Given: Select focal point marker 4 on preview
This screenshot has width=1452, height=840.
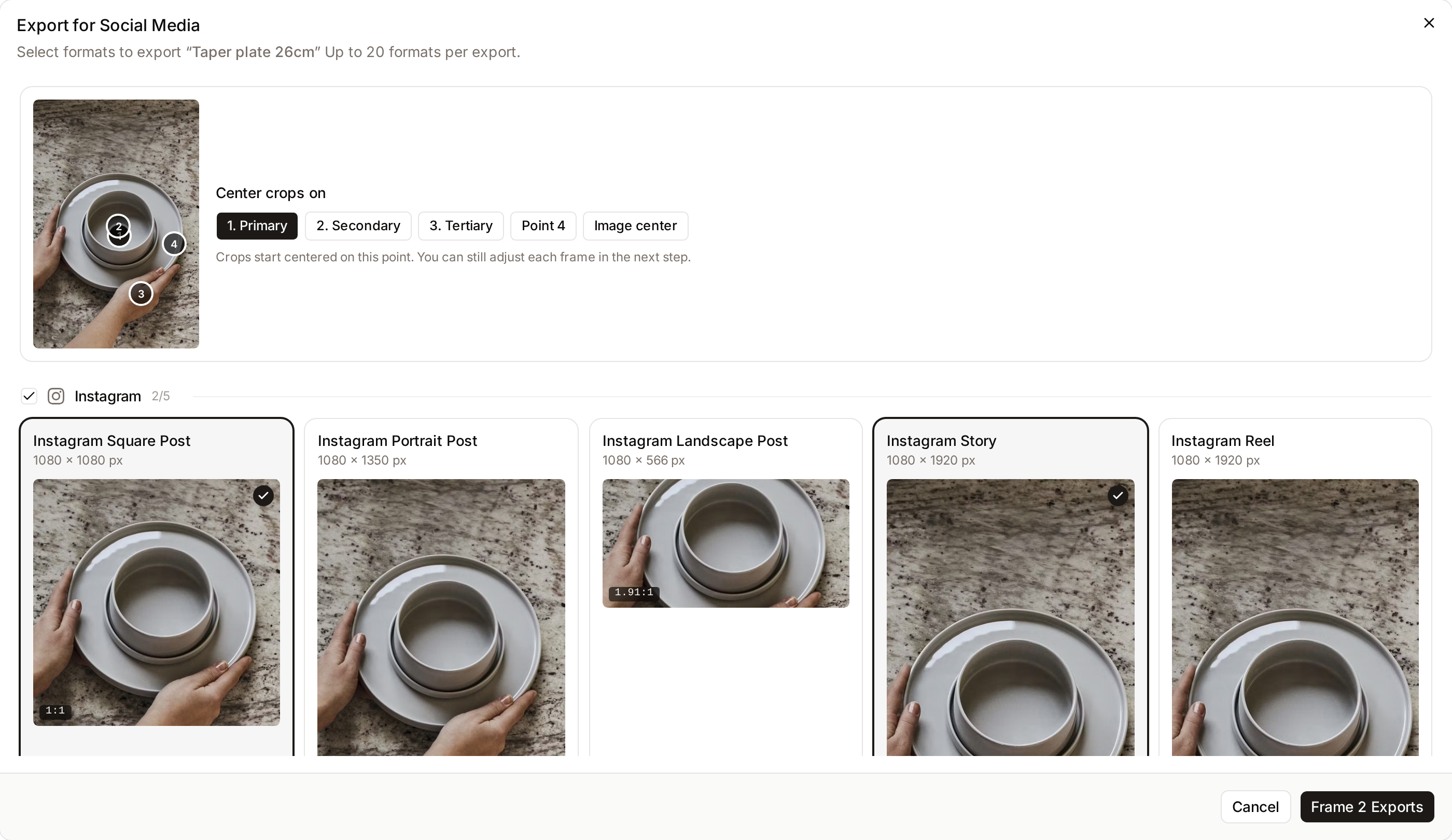Looking at the screenshot, I should tap(174, 244).
